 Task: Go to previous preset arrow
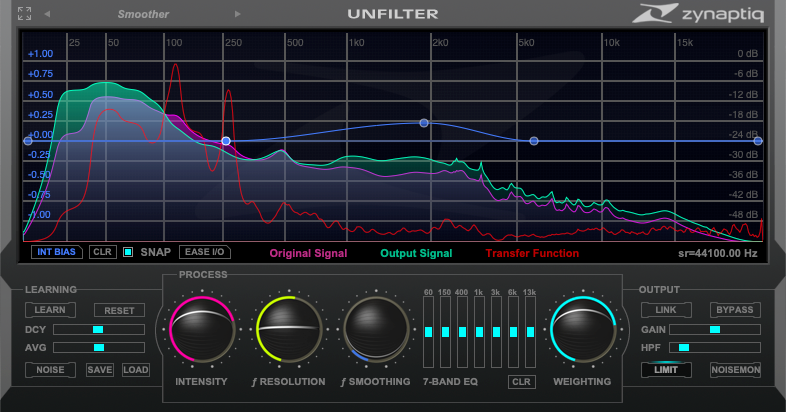(x=47, y=14)
